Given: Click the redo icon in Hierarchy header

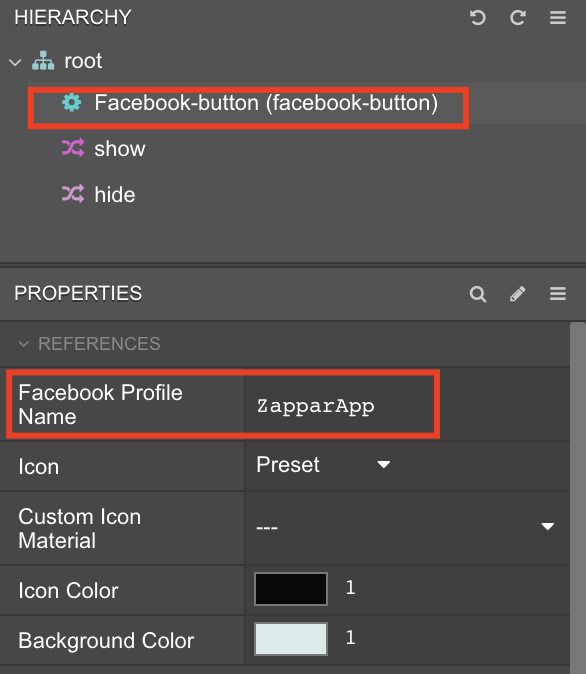Looking at the screenshot, I should [x=518, y=18].
